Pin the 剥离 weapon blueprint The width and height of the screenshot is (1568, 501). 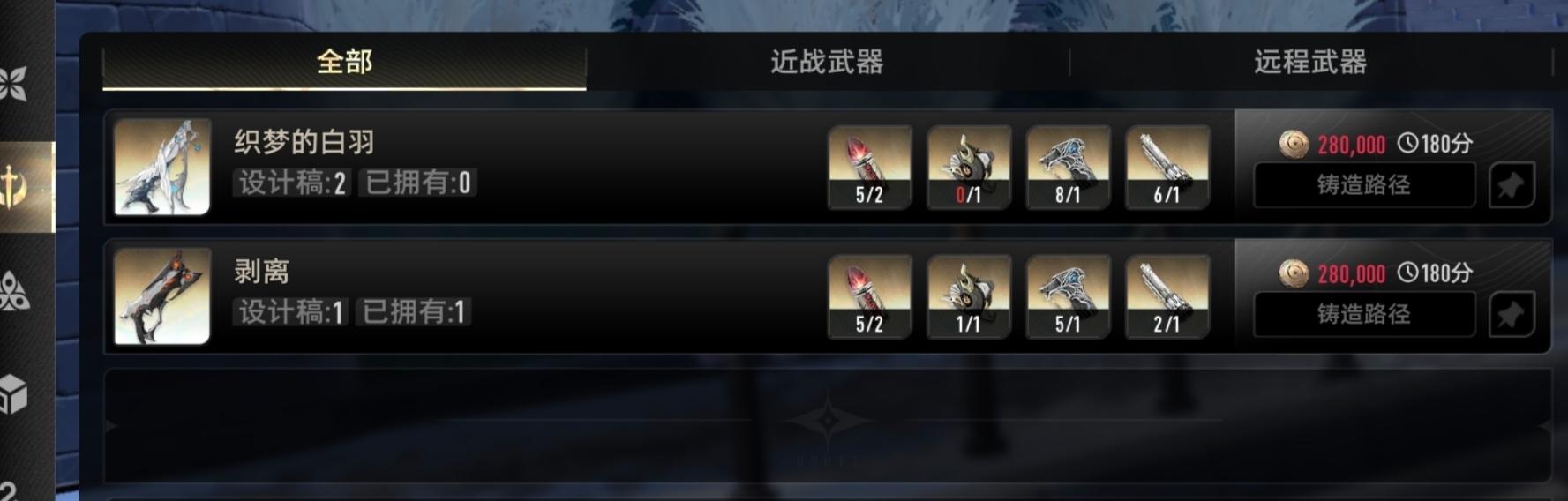(1512, 314)
